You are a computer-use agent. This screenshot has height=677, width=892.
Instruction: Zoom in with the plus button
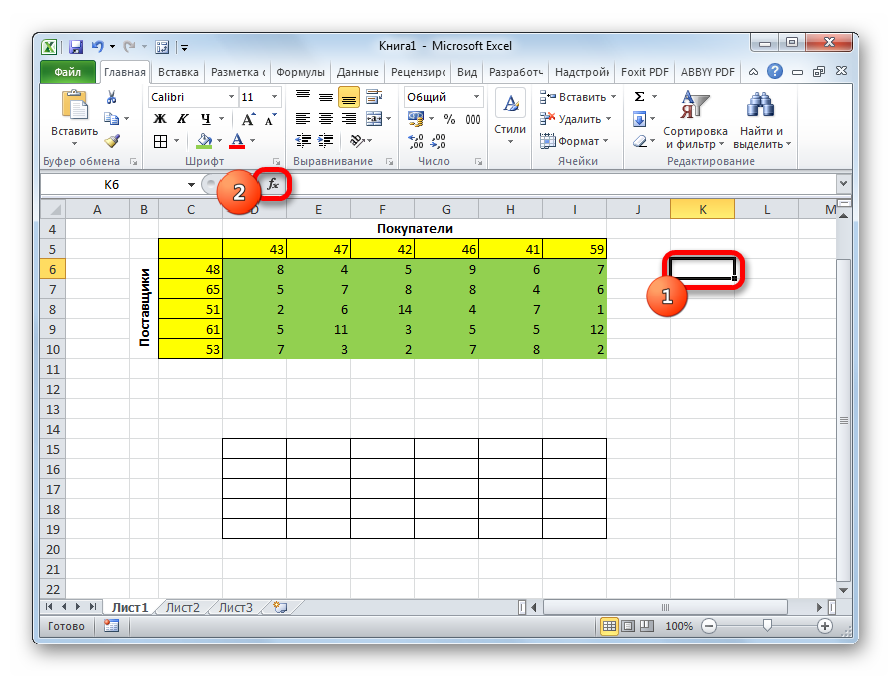coord(824,626)
